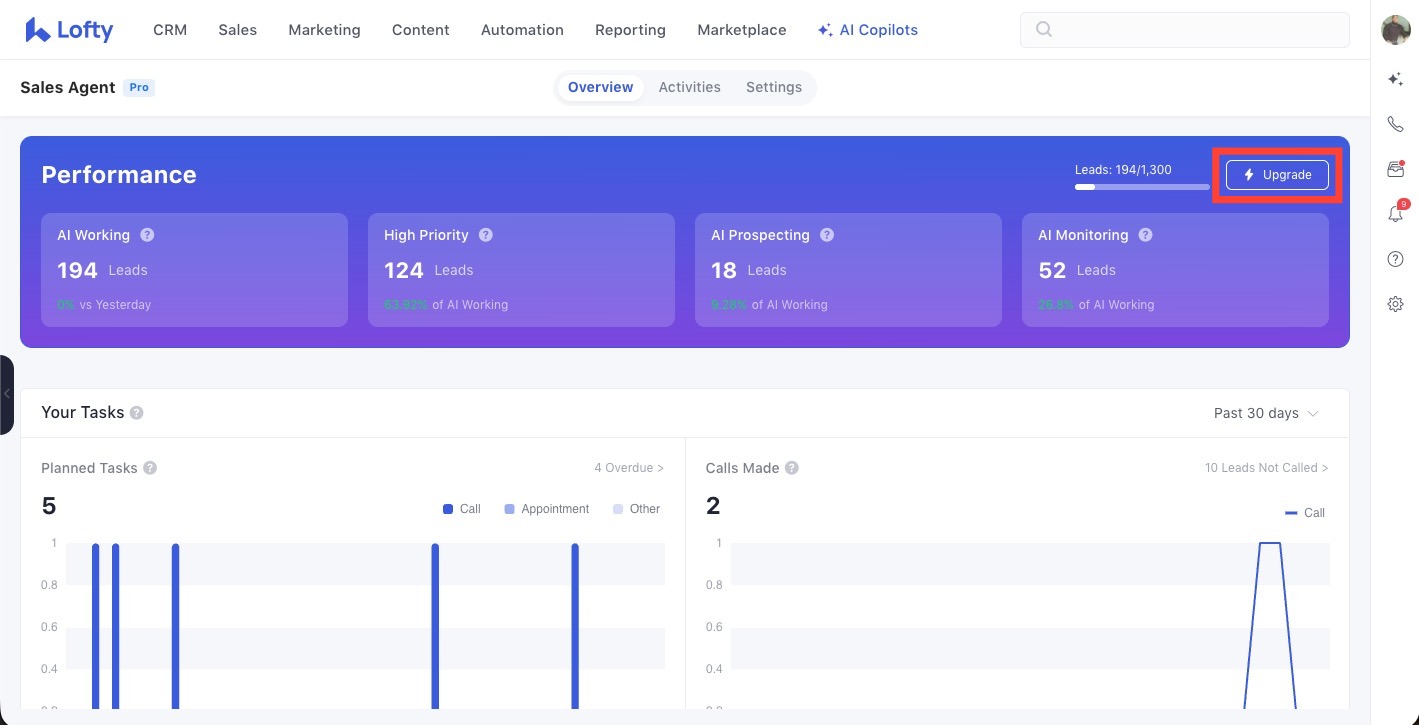Click in the top search field
Screen dimensions: 1419x725
tap(1185, 30)
